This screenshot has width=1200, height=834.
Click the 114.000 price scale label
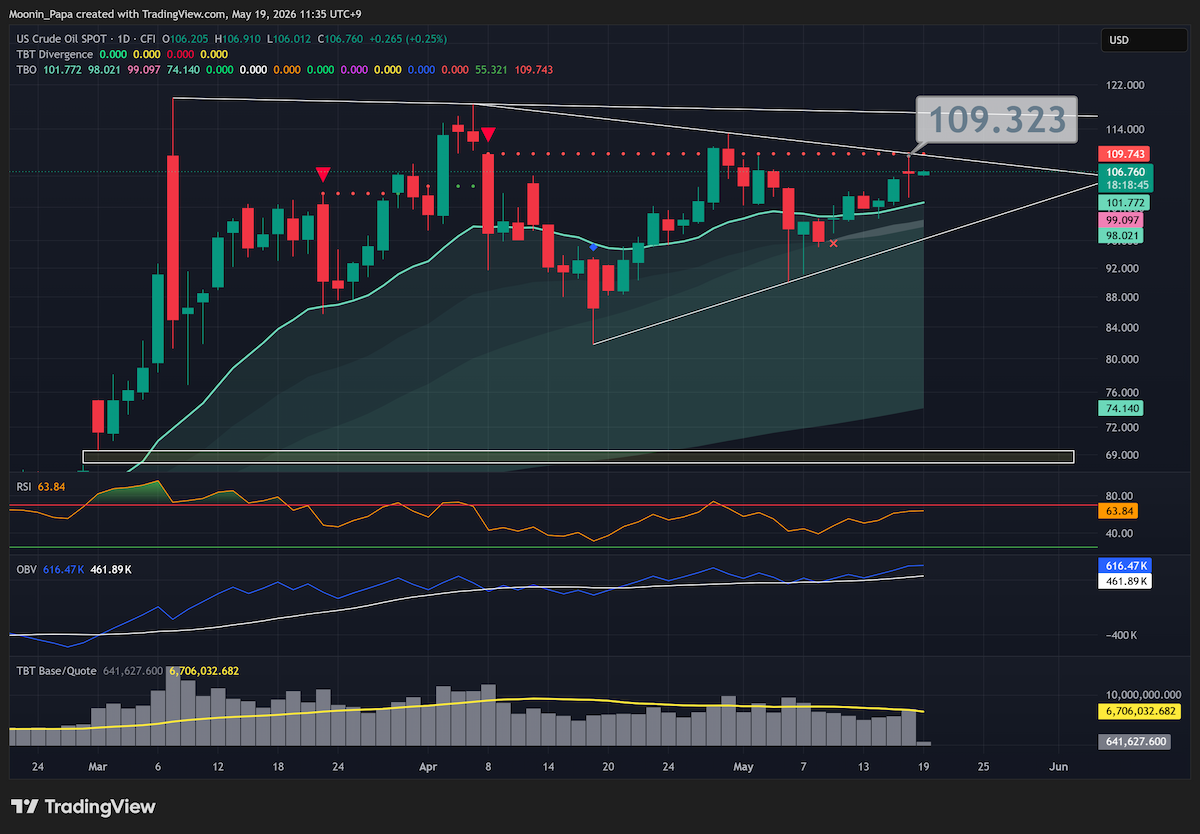click(1124, 130)
